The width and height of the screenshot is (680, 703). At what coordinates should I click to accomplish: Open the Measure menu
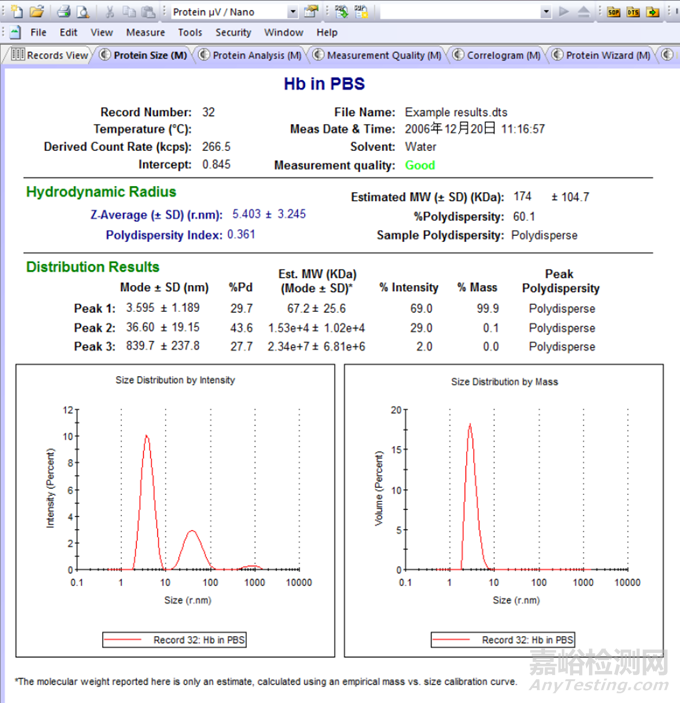145,32
